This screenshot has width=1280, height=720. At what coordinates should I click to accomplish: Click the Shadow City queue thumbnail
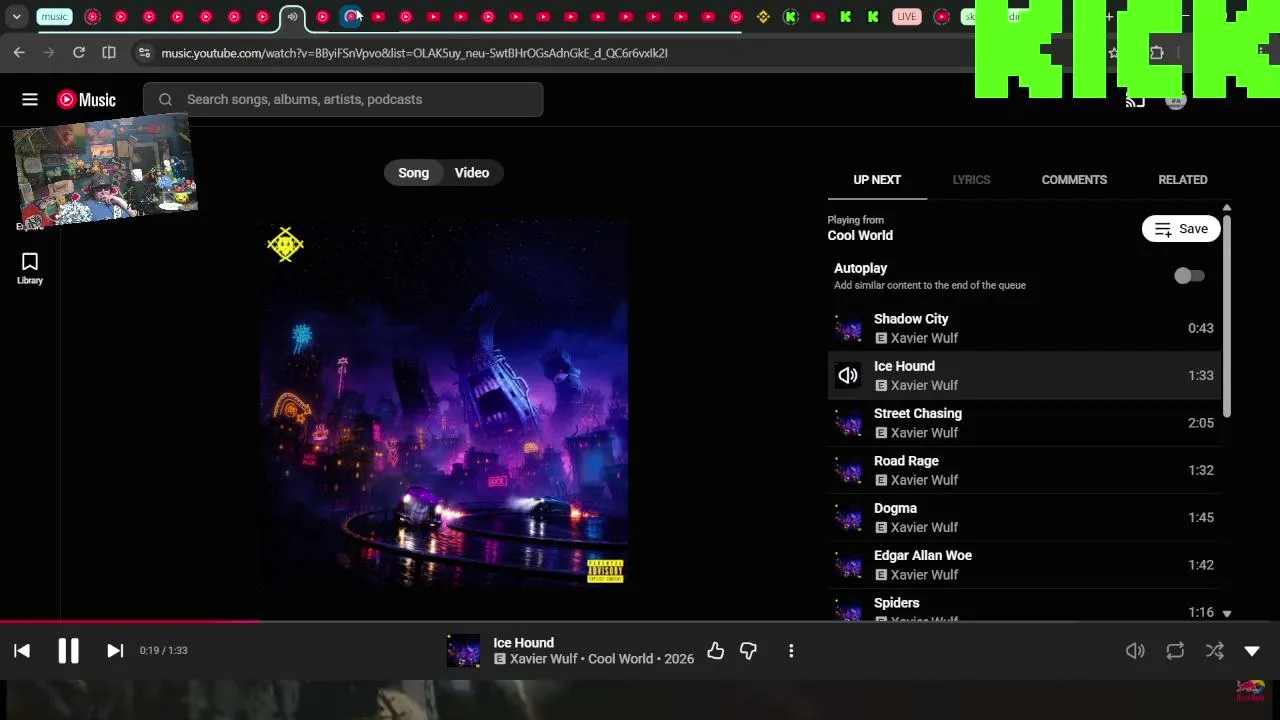pyautogui.click(x=848, y=328)
